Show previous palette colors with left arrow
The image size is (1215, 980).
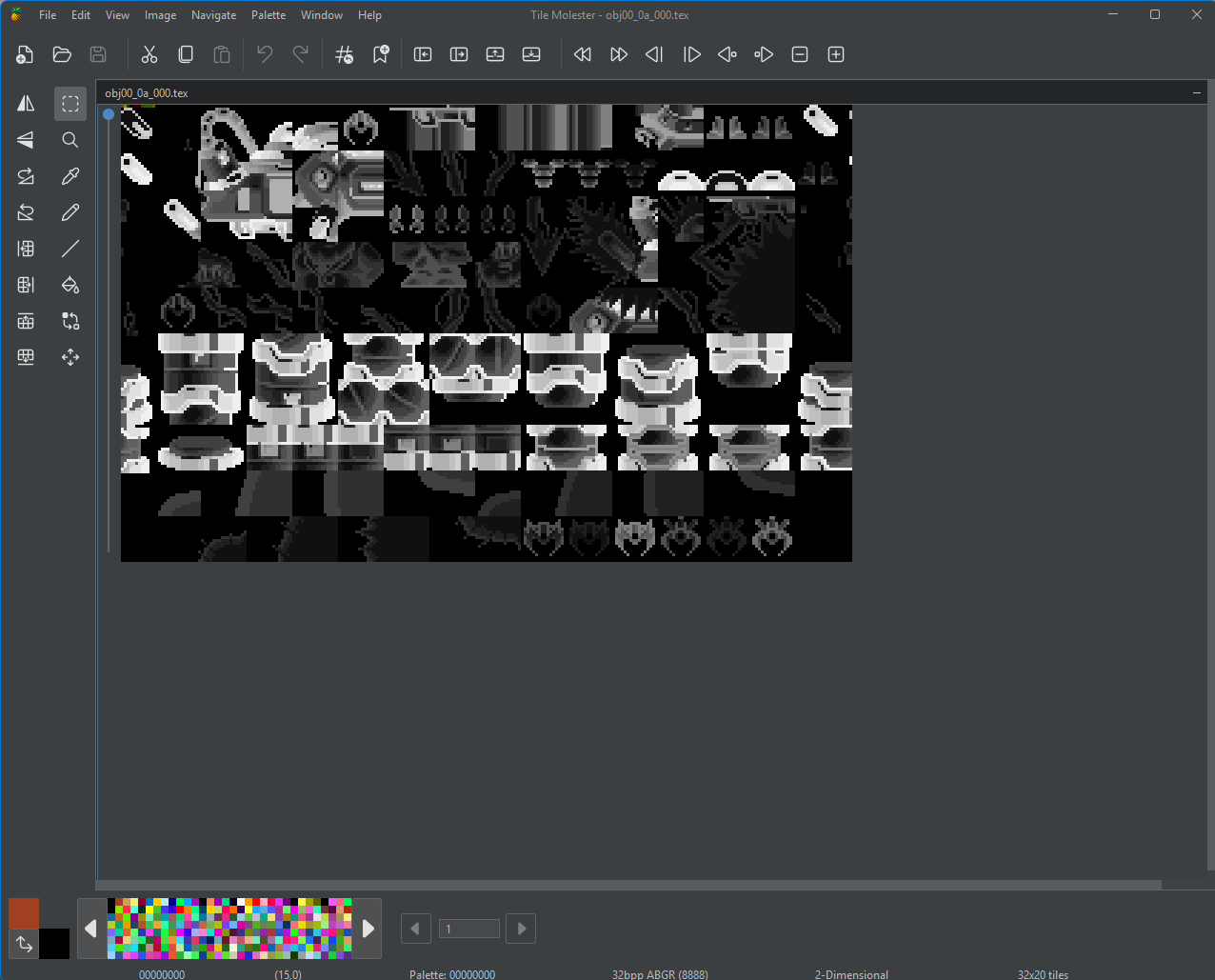[91, 929]
